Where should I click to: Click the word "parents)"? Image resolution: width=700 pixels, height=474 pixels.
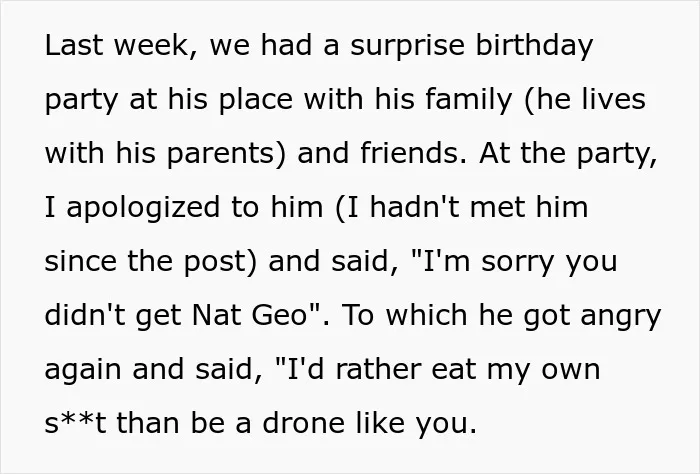pos(225,155)
